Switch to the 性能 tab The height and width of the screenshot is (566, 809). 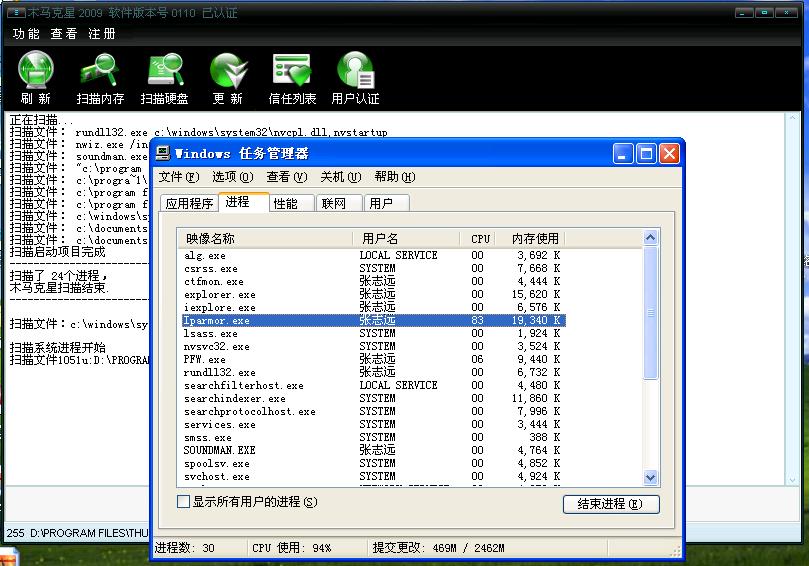point(292,203)
